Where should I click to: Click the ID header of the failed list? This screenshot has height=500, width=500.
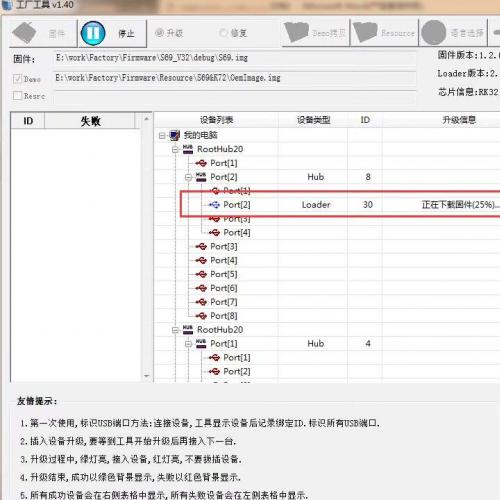[28, 121]
